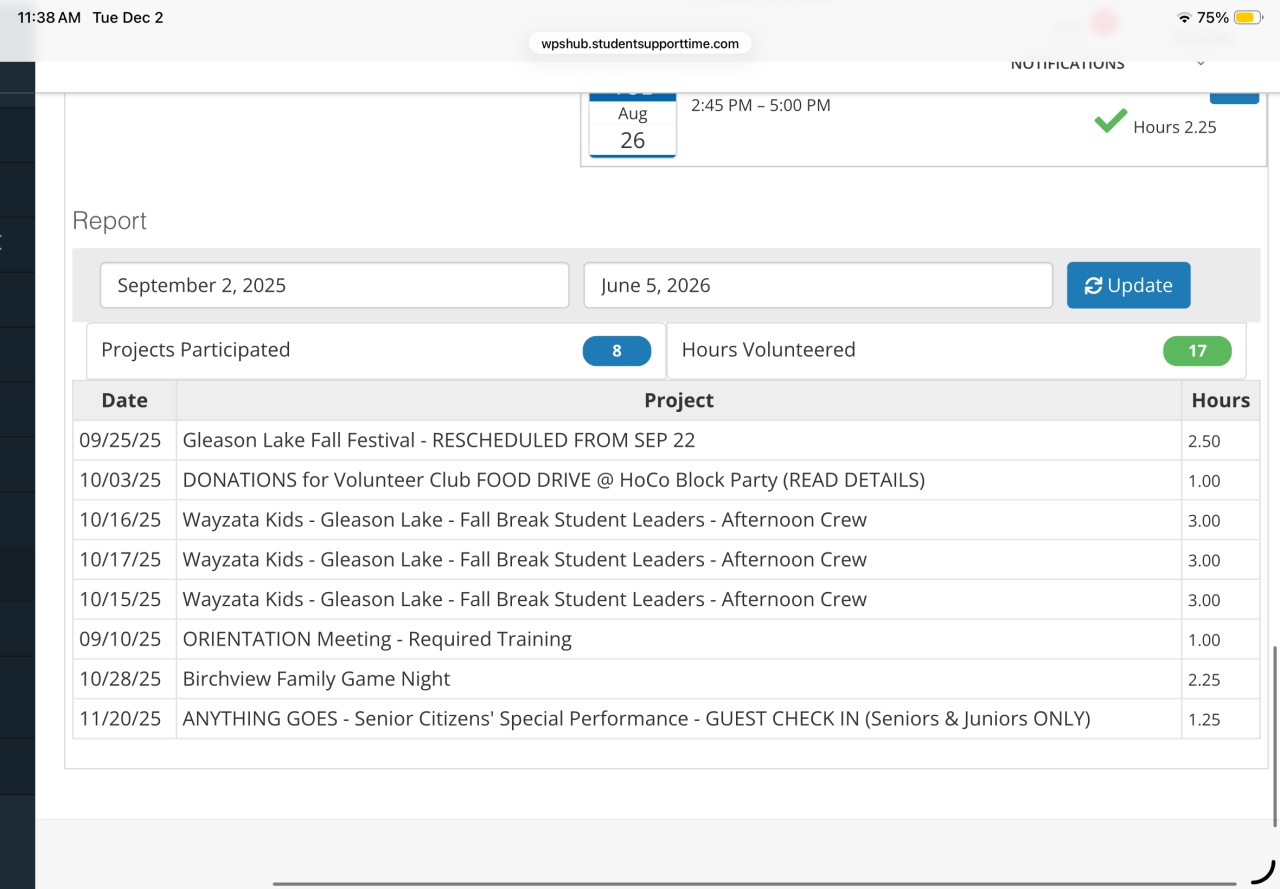Select the Gleason Lake Fall Festival project row

coord(438,440)
